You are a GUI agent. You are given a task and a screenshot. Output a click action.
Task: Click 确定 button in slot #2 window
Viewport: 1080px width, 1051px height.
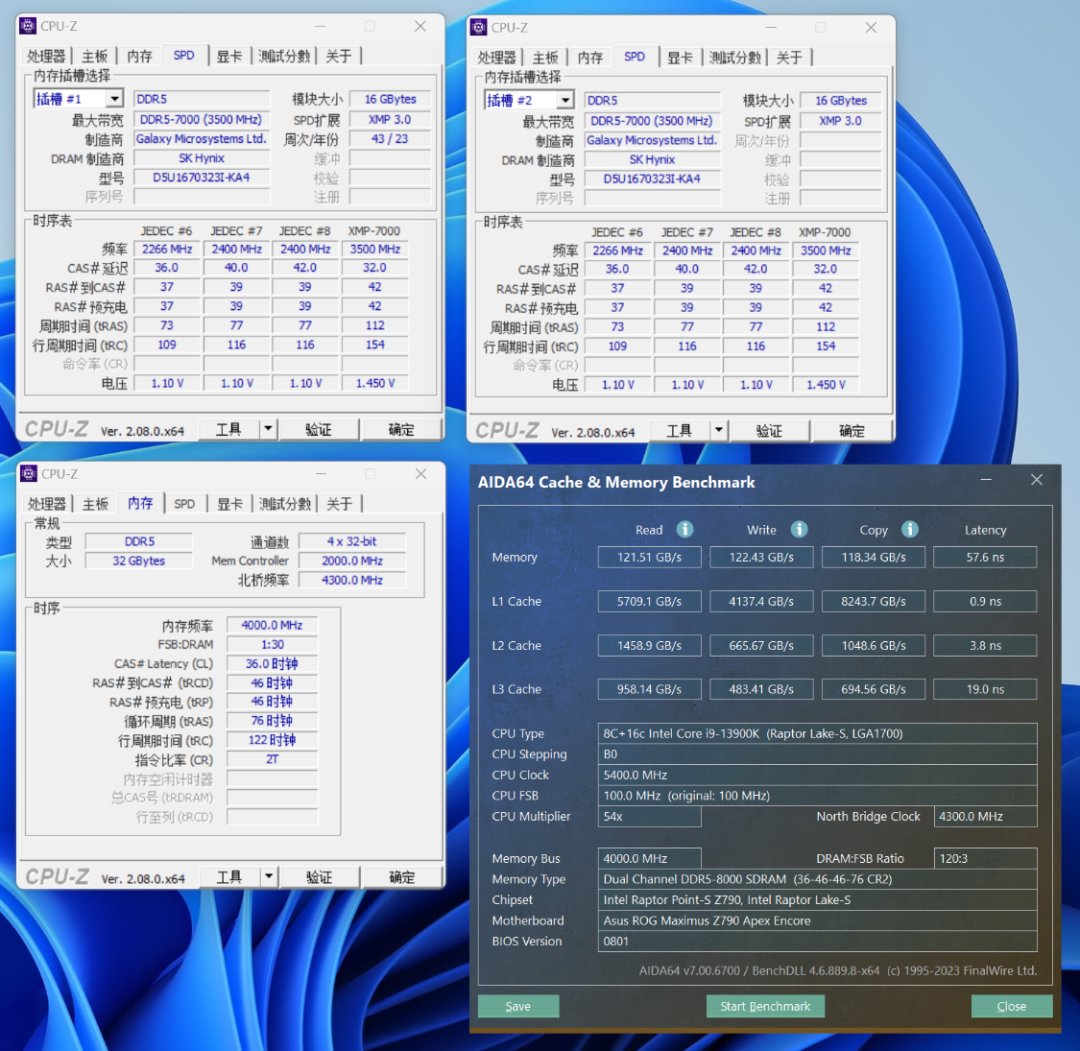pos(851,431)
